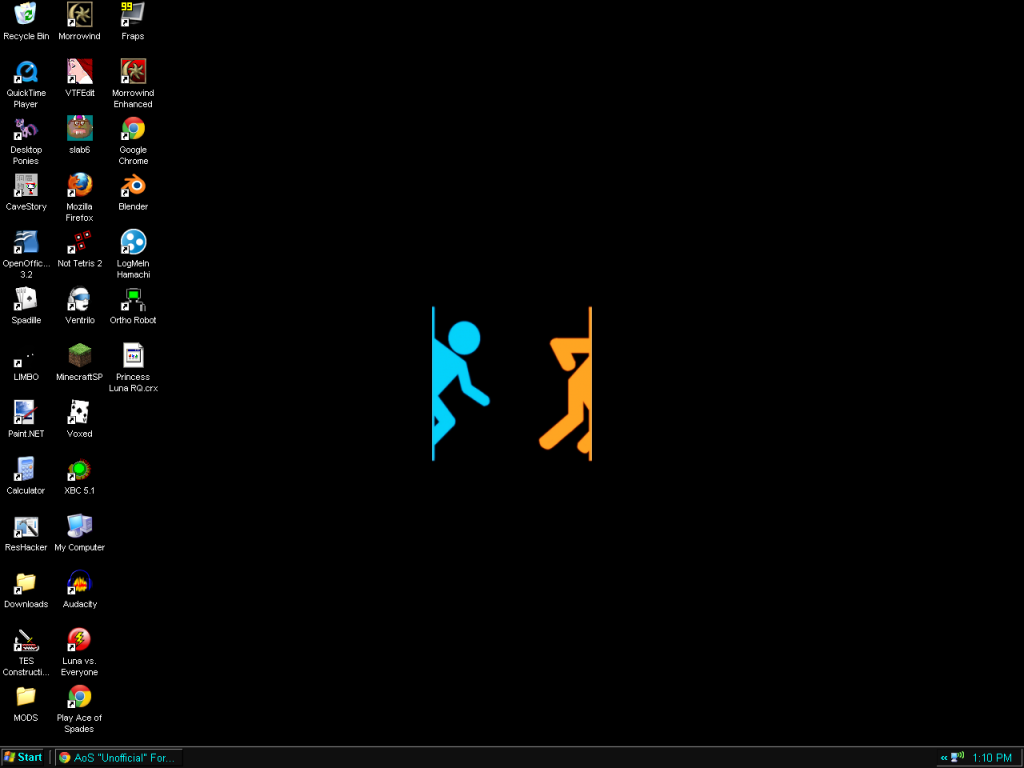This screenshot has width=1024, height=768.
Task: Select the Ventrilo headset icon
Action: [x=79, y=298]
